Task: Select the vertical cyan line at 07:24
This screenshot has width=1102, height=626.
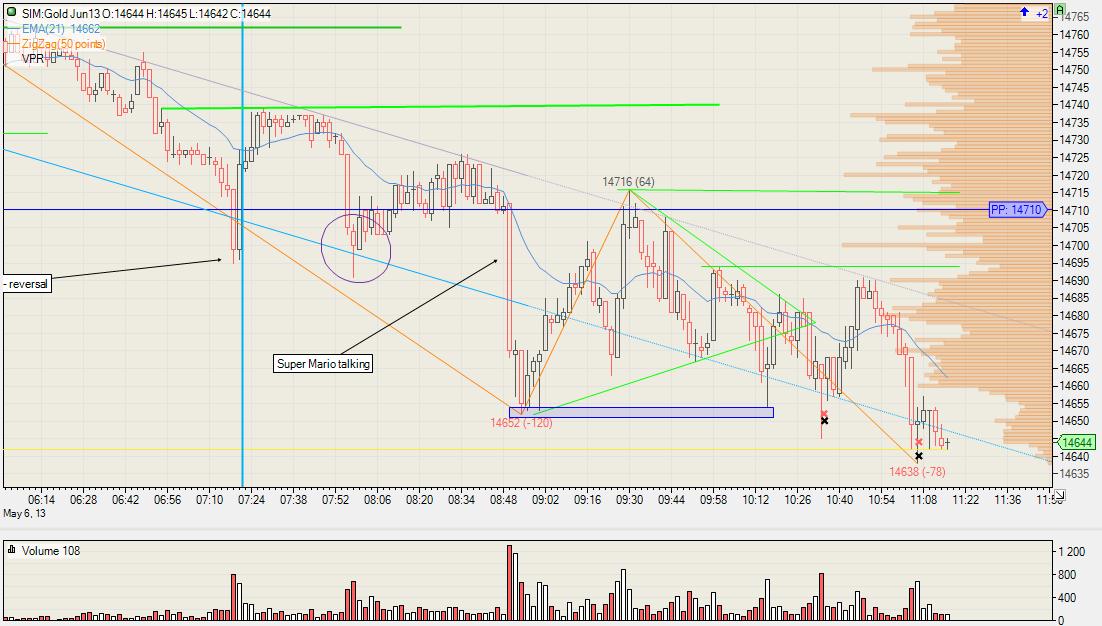Action: pyautogui.click(x=242, y=246)
